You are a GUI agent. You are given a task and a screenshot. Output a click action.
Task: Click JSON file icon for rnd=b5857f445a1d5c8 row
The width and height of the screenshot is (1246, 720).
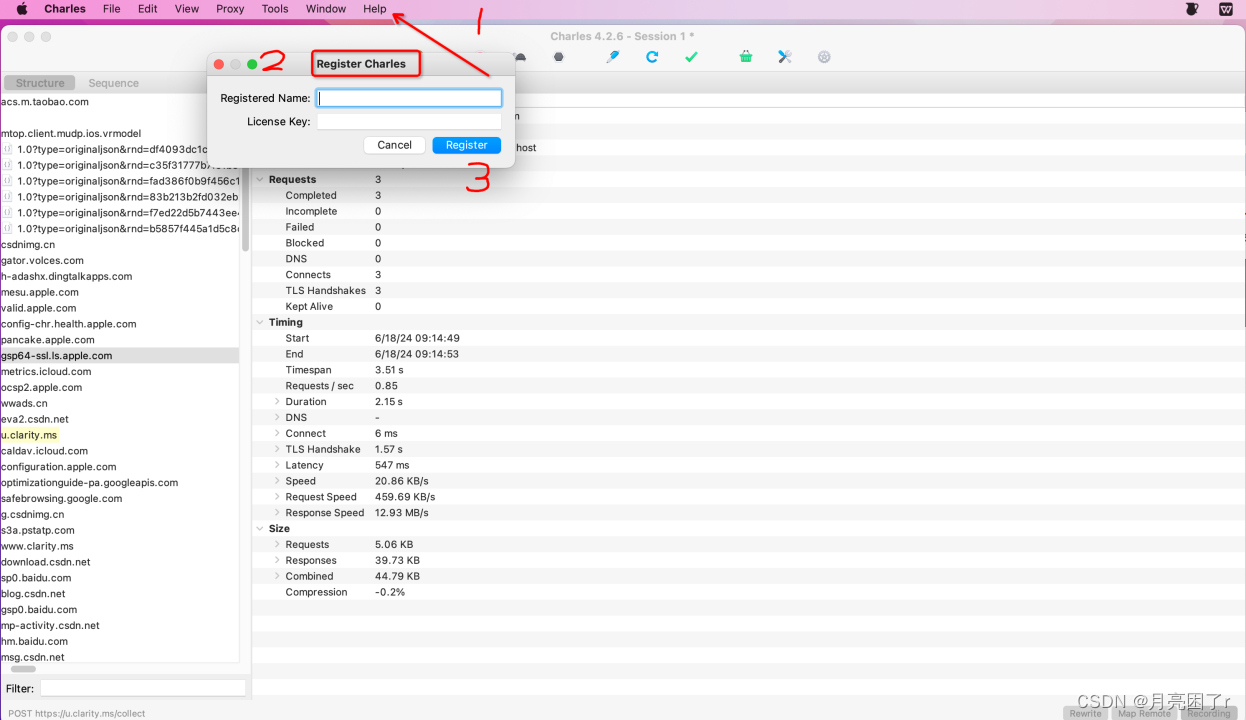click(8, 229)
